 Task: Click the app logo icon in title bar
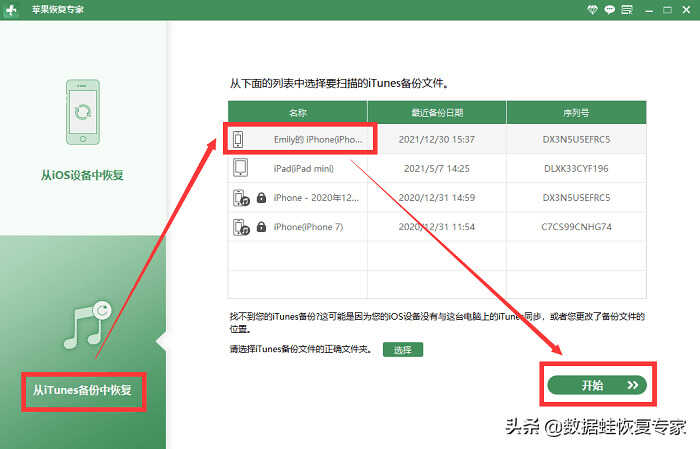coord(11,9)
